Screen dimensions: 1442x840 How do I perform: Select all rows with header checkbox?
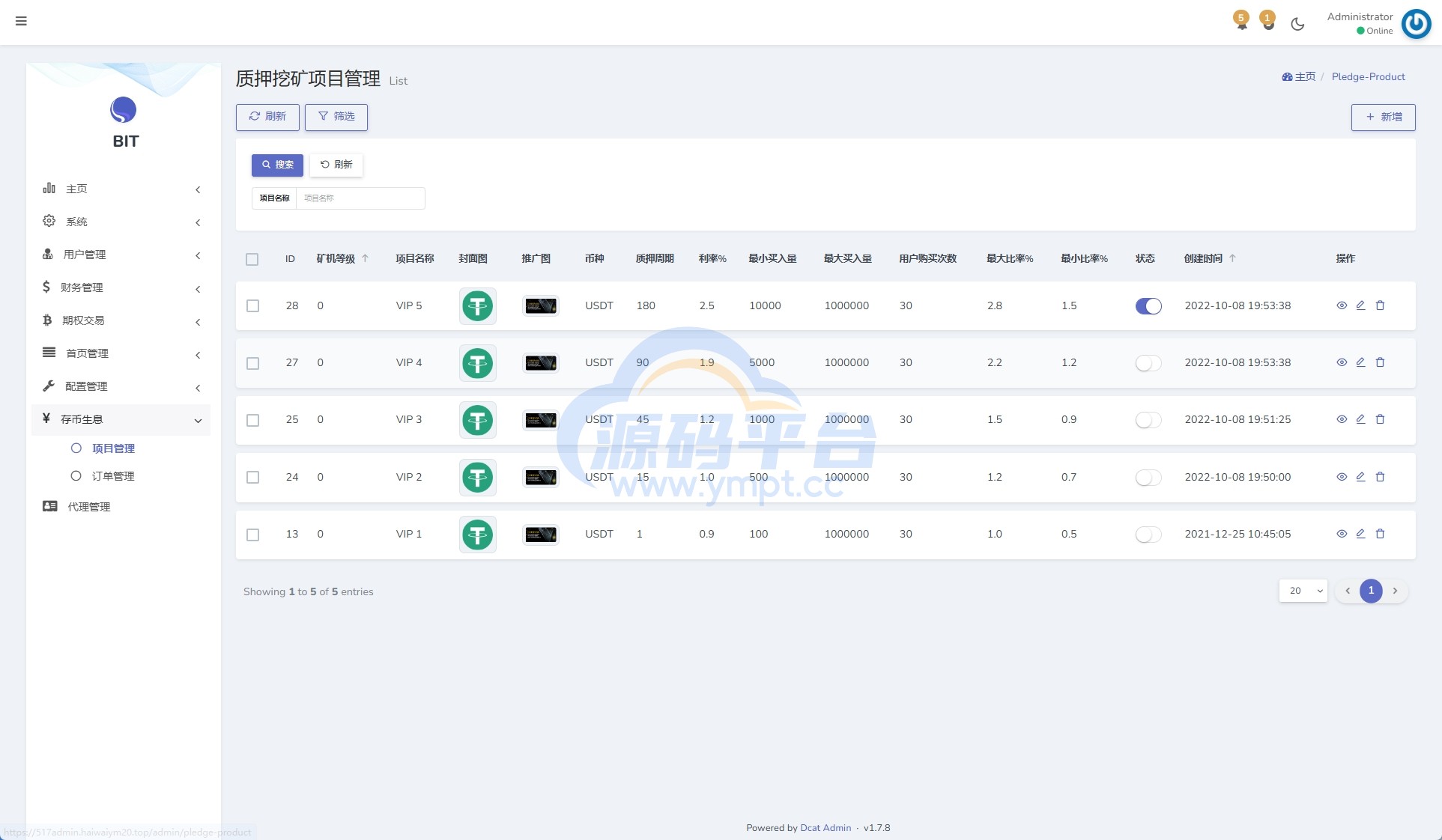[x=252, y=259]
